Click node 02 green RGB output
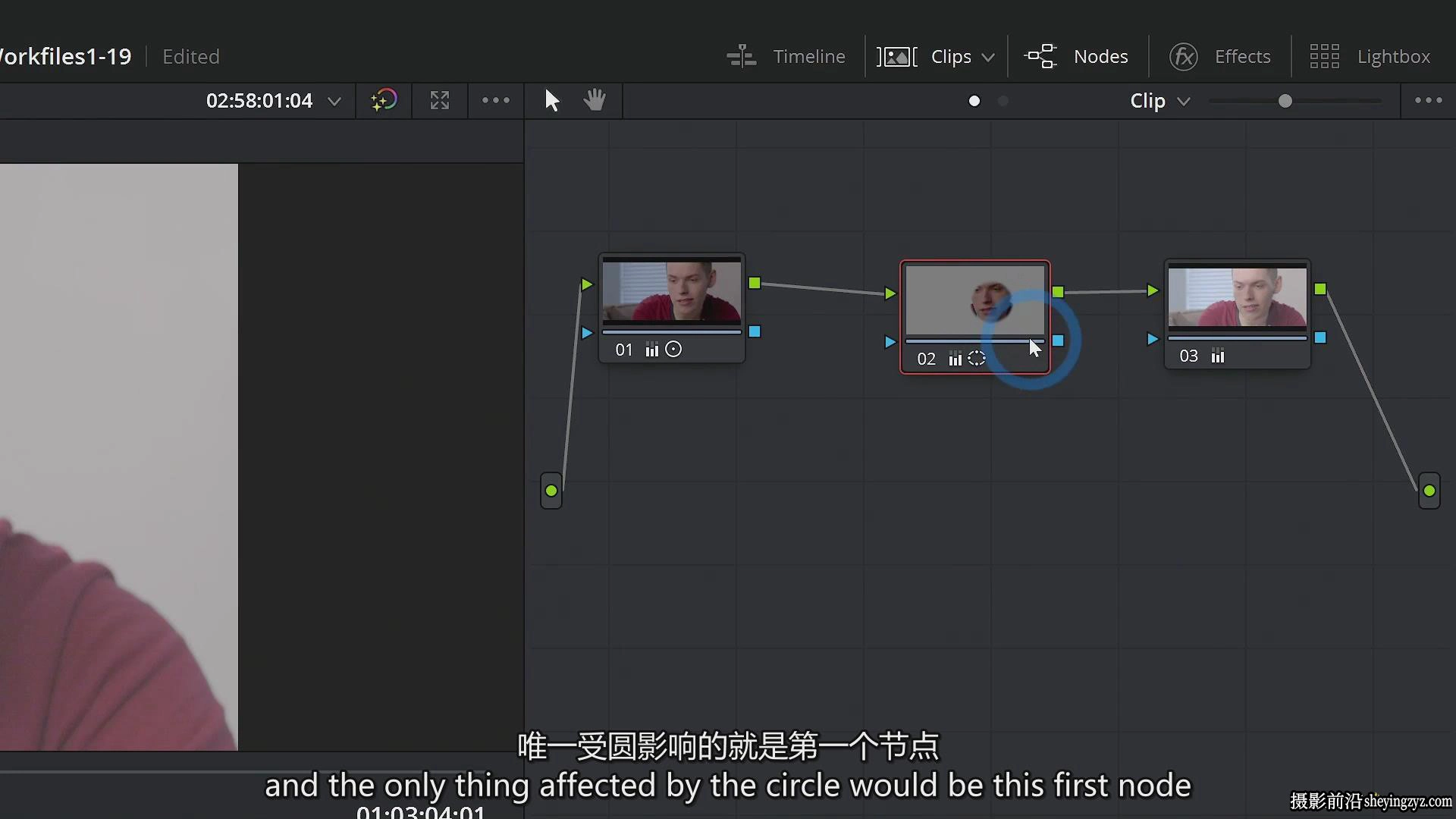Screen dimensions: 1456x819 pos(1058,292)
